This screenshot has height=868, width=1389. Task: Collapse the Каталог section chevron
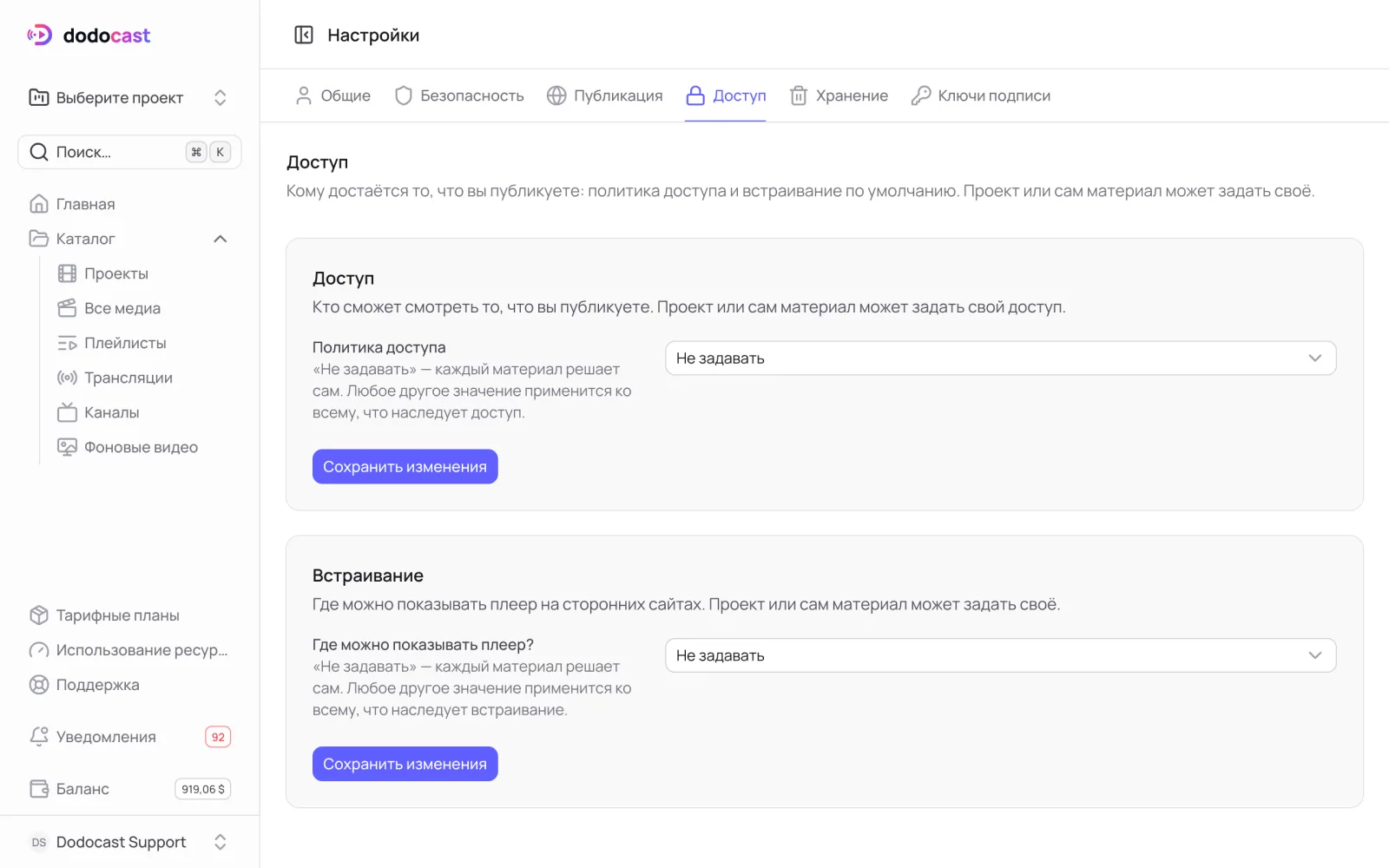(221, 239)
